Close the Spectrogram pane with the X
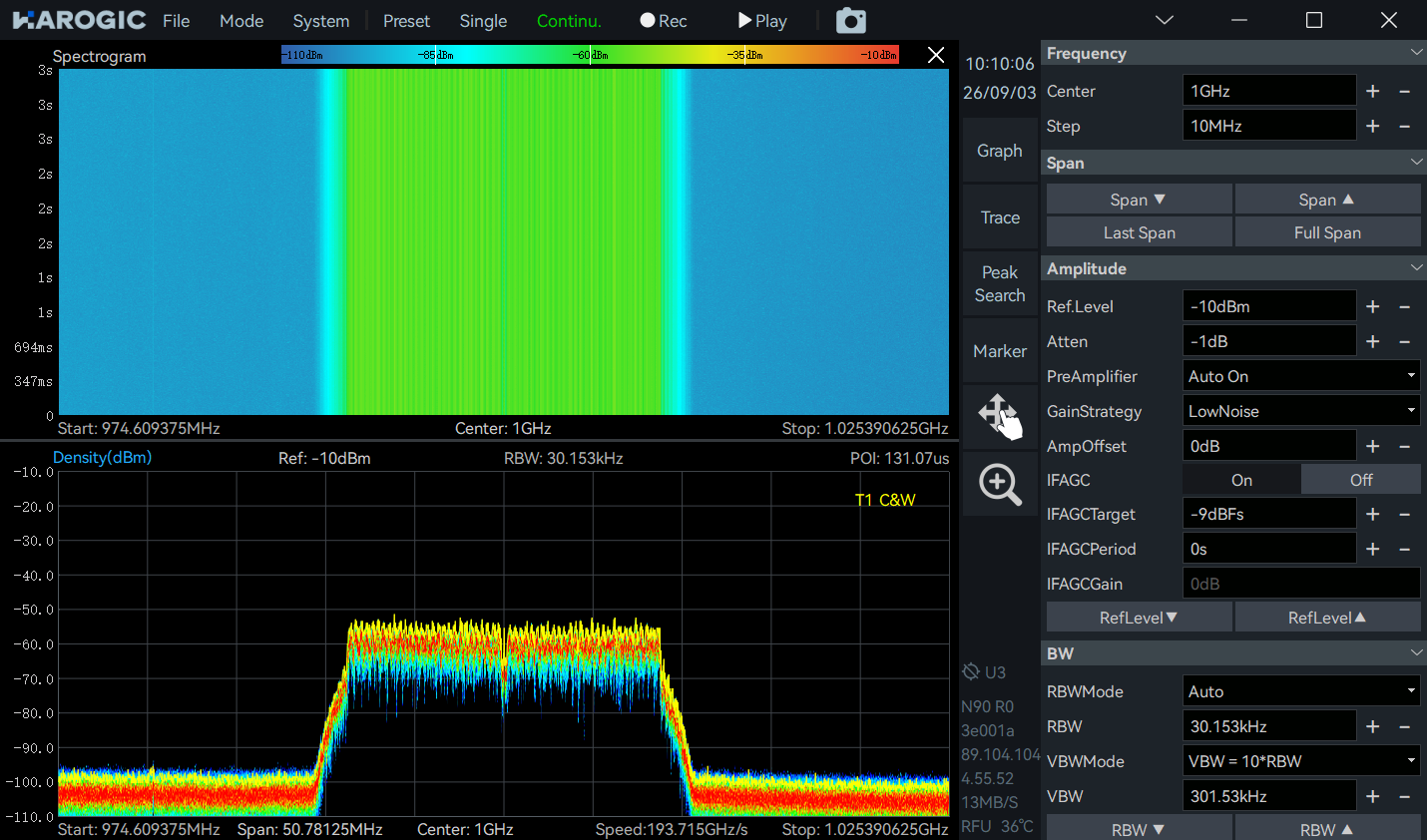Image resolution: width=1427 pixels, height=840 pixels. (x=936, y=55)
